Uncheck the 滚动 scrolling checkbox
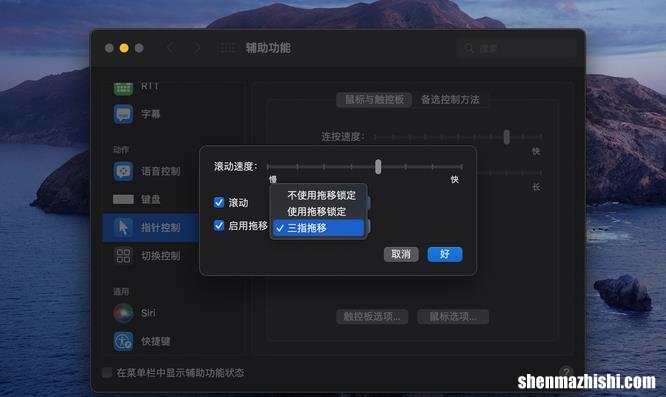 coord(219,203)
